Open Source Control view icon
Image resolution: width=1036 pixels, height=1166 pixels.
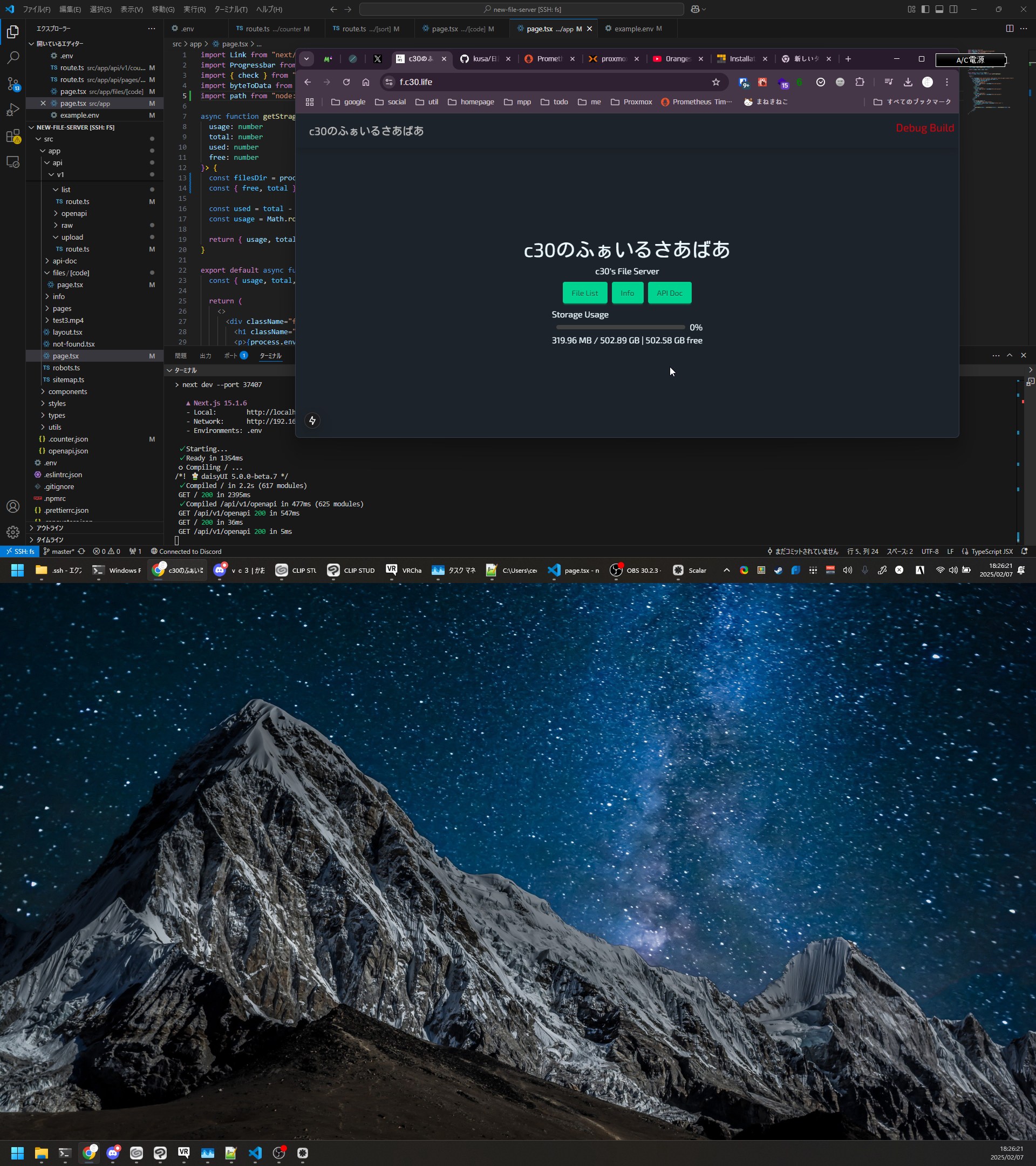pos(12,84)
